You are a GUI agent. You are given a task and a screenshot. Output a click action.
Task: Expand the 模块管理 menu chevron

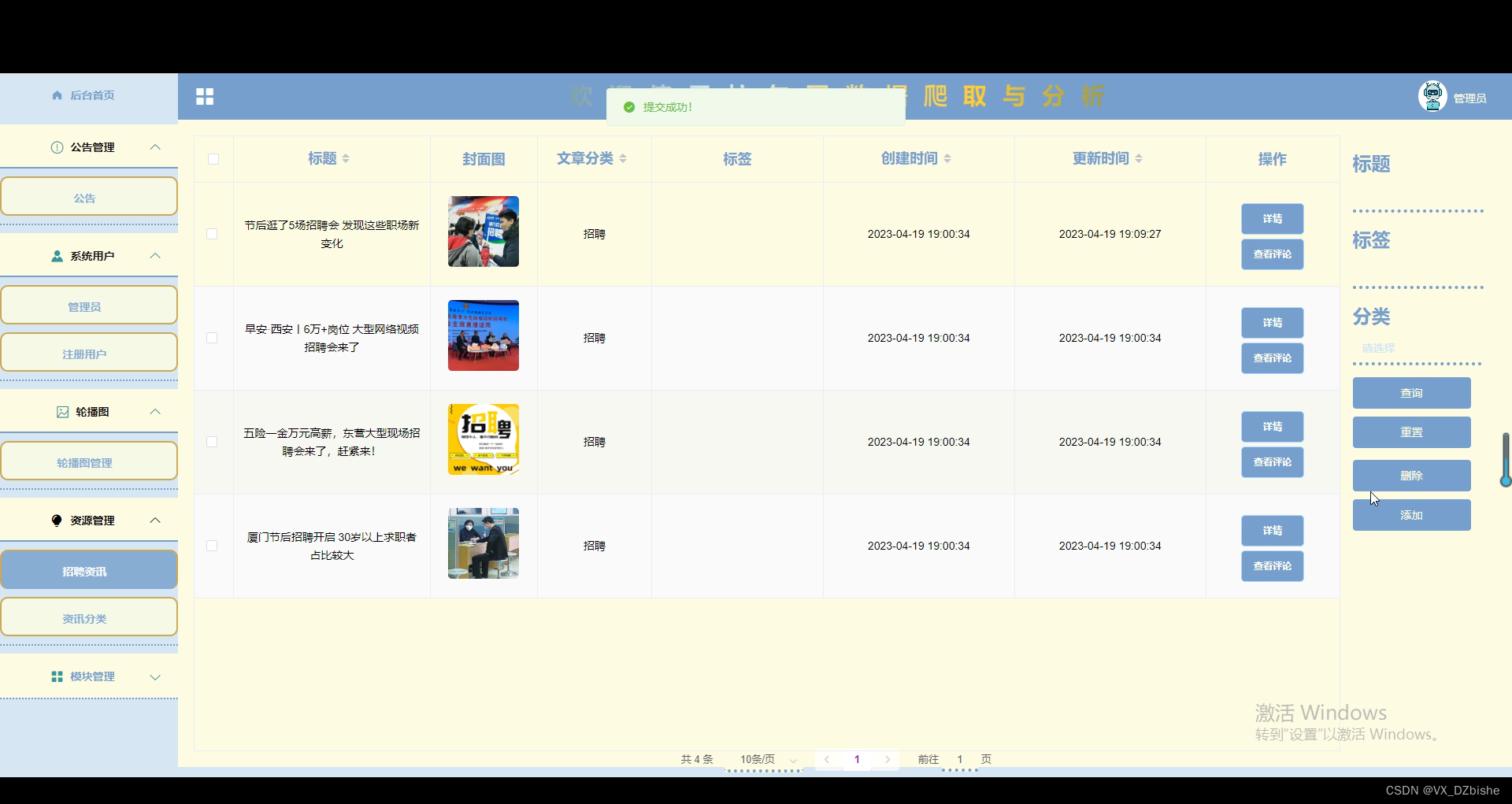155,677
